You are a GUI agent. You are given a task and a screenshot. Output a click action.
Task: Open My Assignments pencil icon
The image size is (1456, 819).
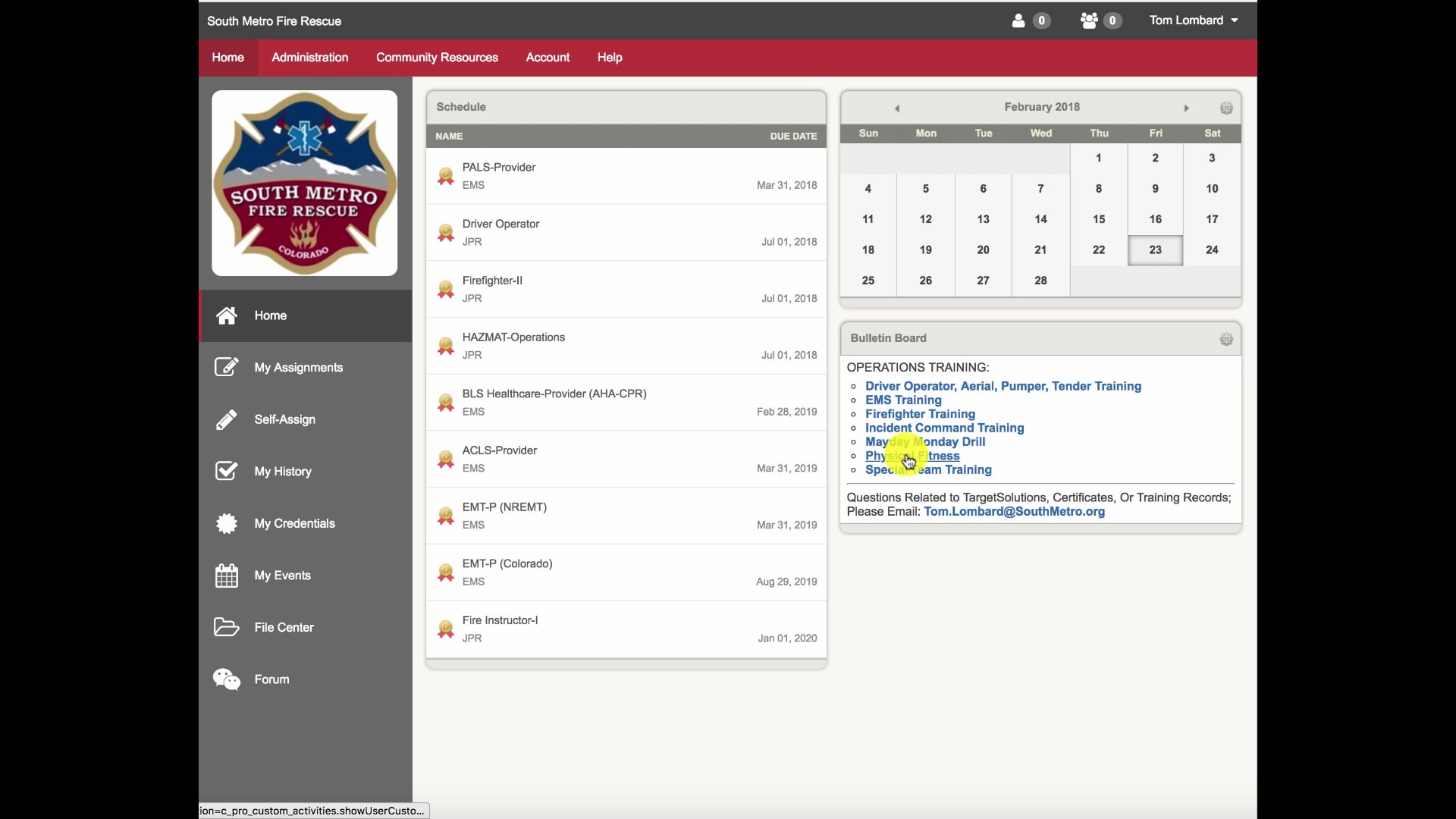pyautogui.click(x=226, y=368)
